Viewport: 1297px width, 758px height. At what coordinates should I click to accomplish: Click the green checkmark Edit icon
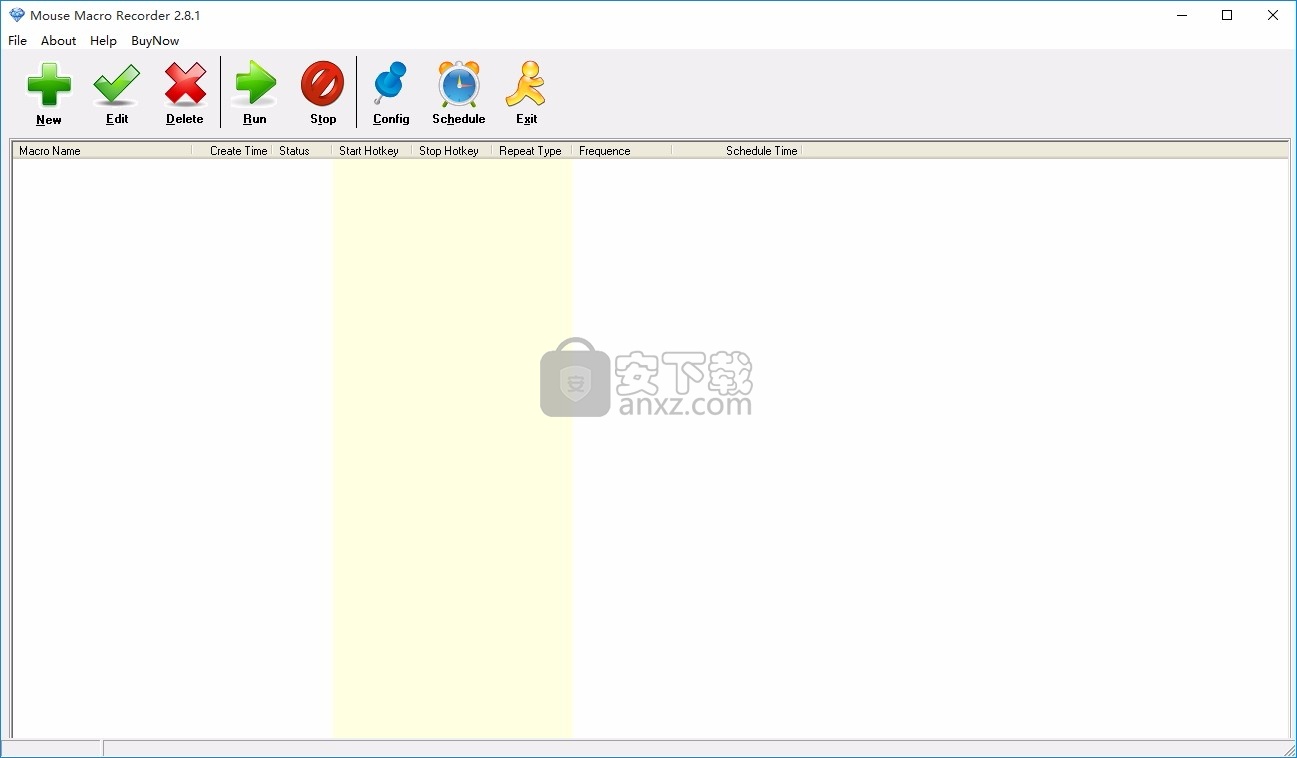[x=117, y=85]
